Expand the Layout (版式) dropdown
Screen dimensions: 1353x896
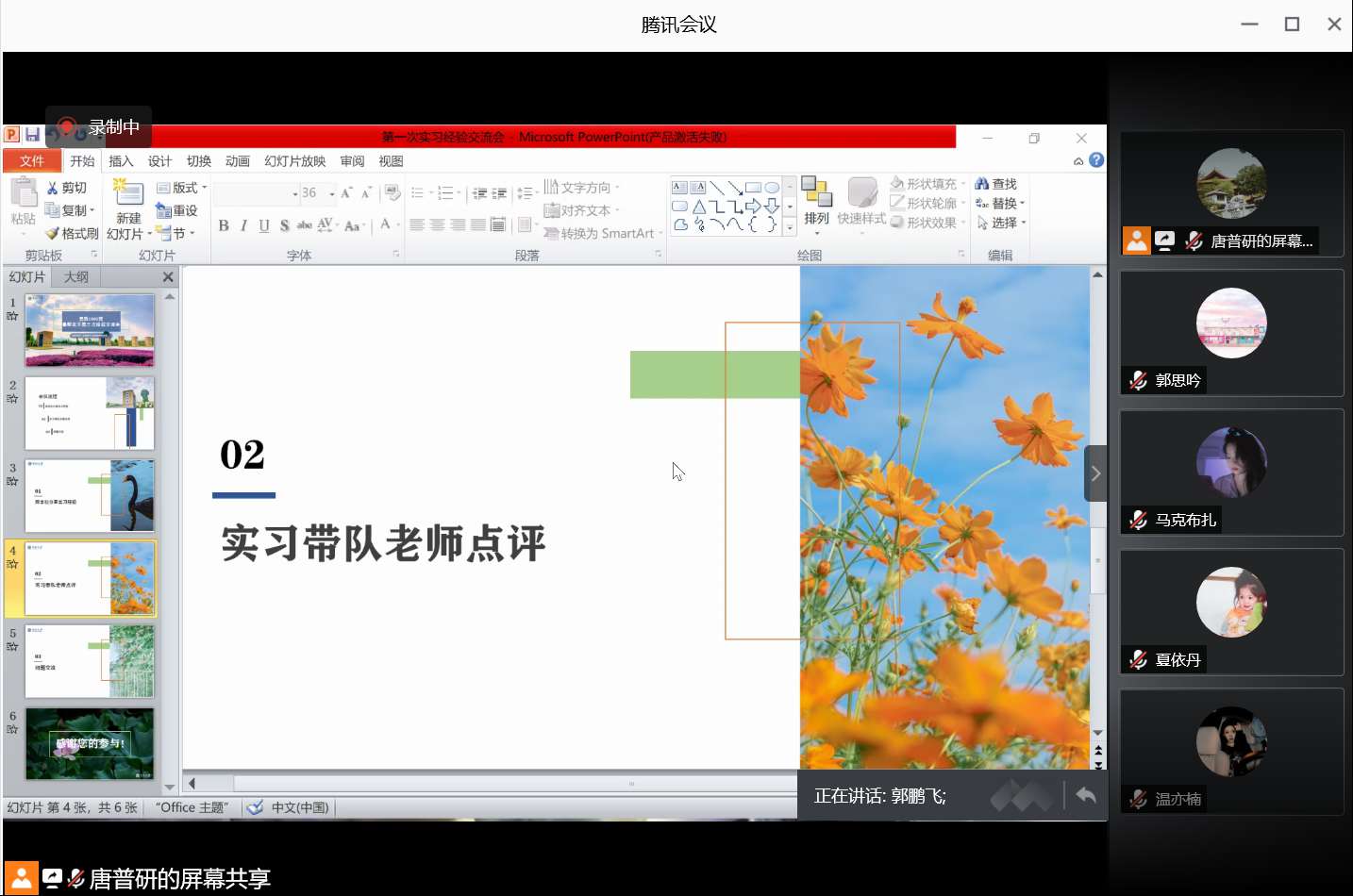pos(180,187)
